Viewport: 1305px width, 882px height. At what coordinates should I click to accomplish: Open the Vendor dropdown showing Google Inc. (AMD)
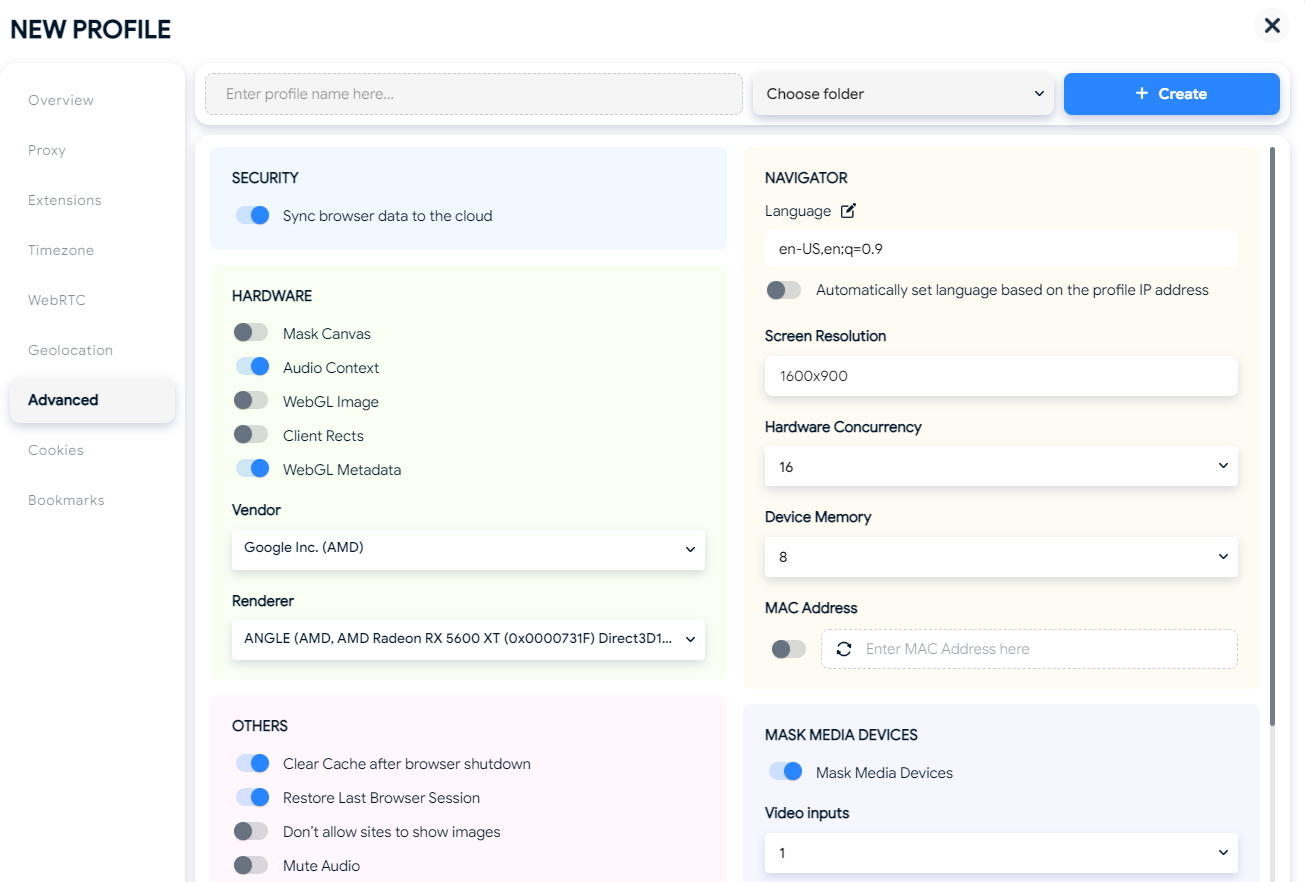coord(468,549)
